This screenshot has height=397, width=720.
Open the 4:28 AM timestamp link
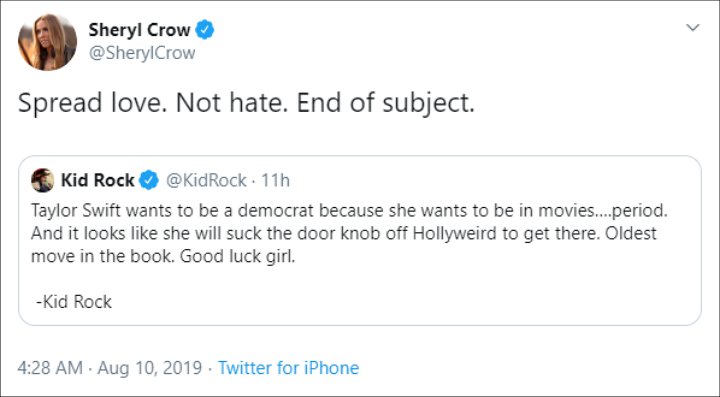(51, 368)
